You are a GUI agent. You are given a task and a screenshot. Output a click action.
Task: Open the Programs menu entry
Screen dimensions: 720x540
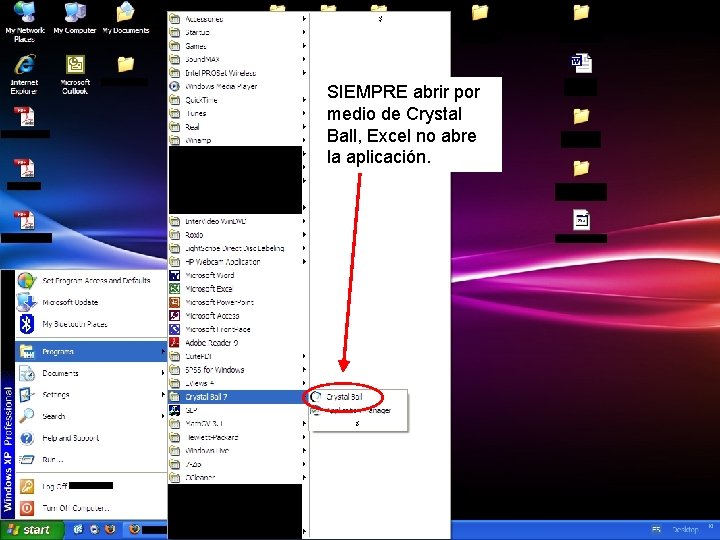[x=92, y=351]
